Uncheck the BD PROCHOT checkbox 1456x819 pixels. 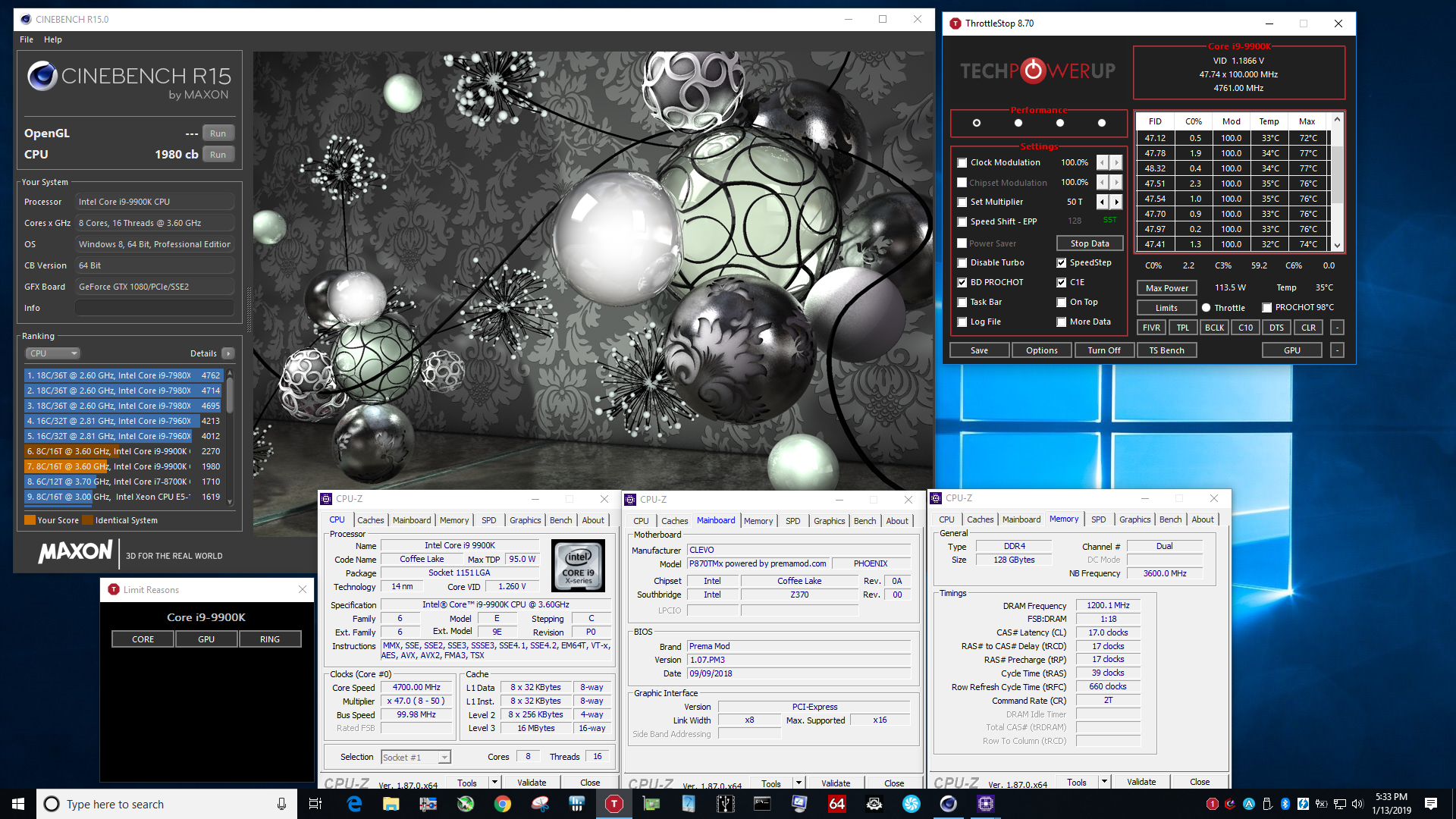click(x=962, y=283)
